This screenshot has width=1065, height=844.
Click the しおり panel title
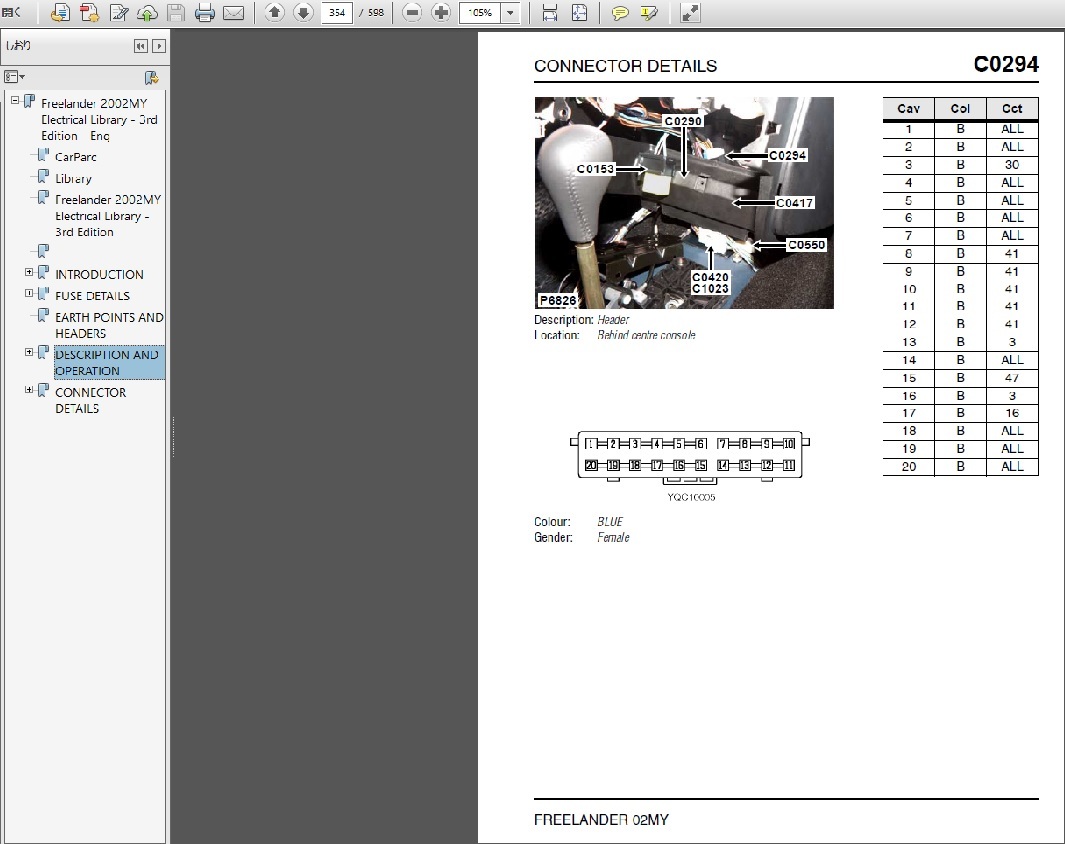[18, 45]
